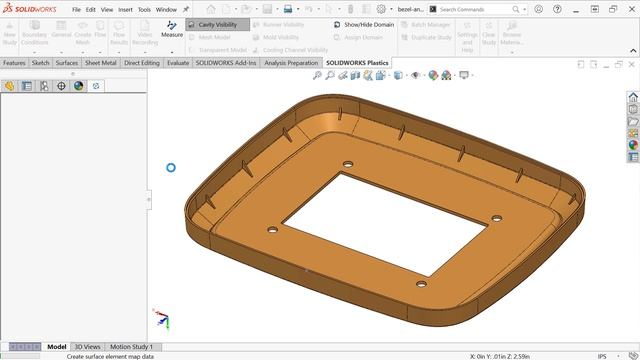Switch to Surfaces tab
The image size is (640, 360).
coord(67,63)
